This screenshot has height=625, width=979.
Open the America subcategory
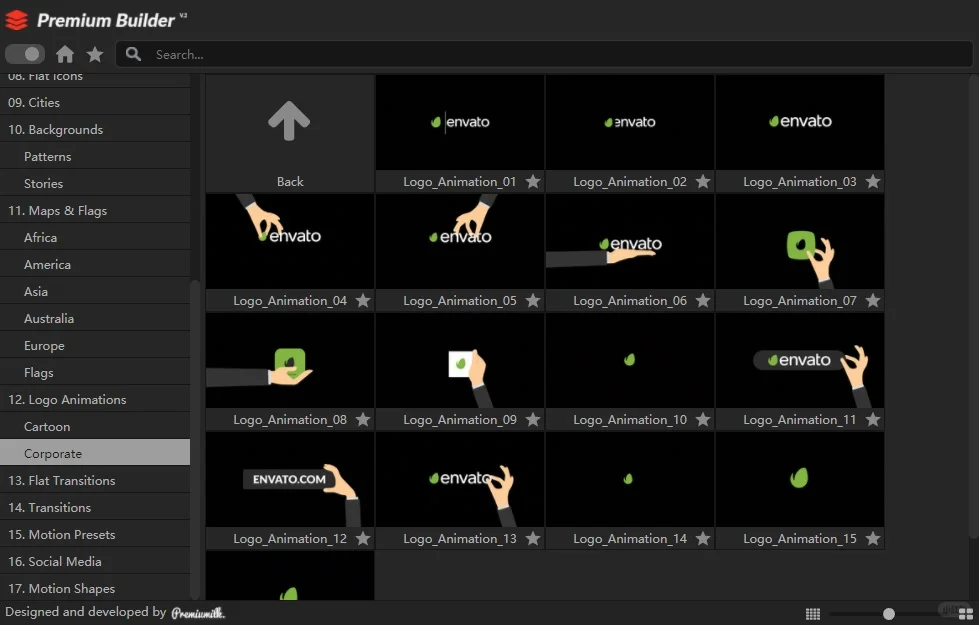coord(95,264)
